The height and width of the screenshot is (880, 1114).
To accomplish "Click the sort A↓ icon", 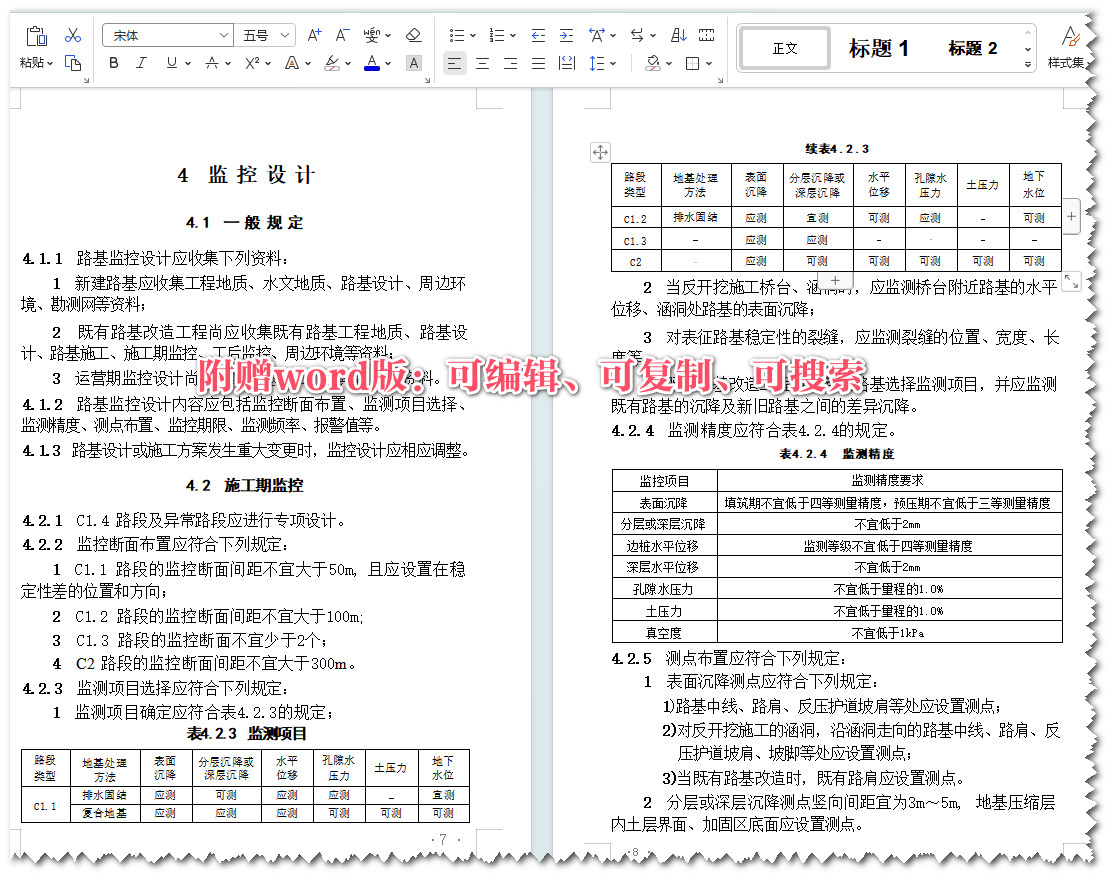I will coord(678,33).
